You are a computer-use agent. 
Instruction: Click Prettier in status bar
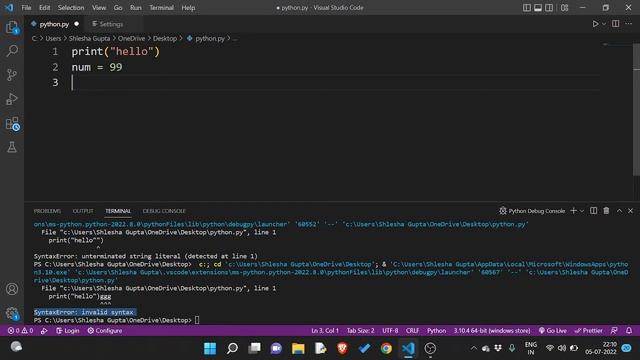[589, 331]
